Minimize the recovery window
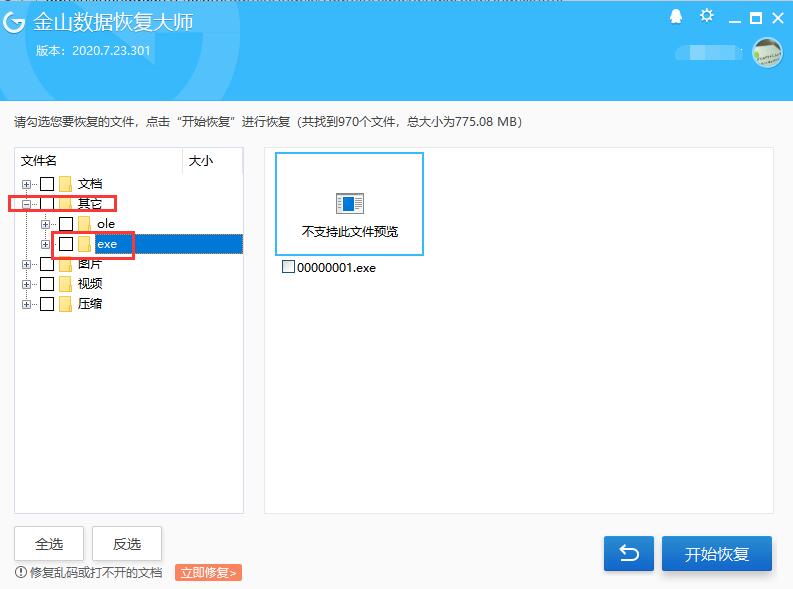This screenshot has height=589, width=793. [x=735, y=20]
